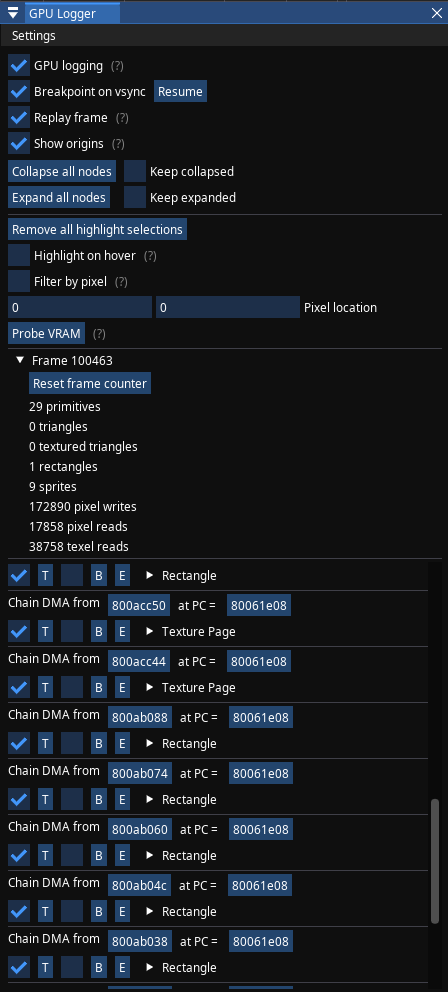Click E button for DMA 800ab04c Rectangle
This screenshot has width=448, height=992.
[x=122, y=911]
